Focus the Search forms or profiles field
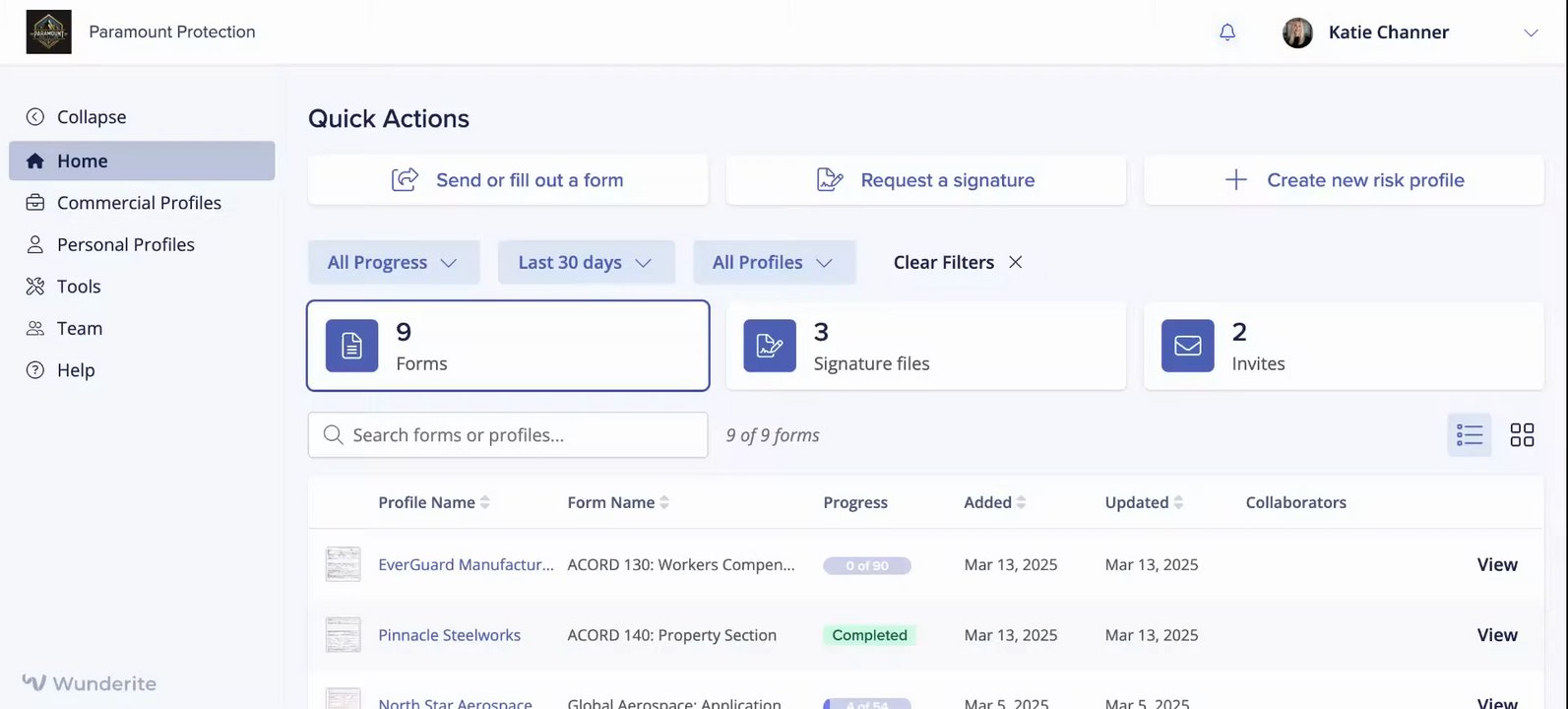Viewport: 1568px width, 709px height. 522,435
